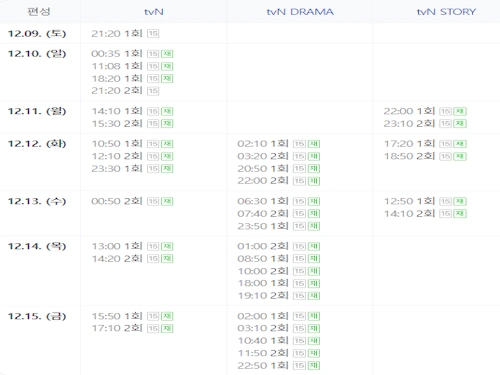Select the 12:10 2회 tvN entry

point(117,156)
